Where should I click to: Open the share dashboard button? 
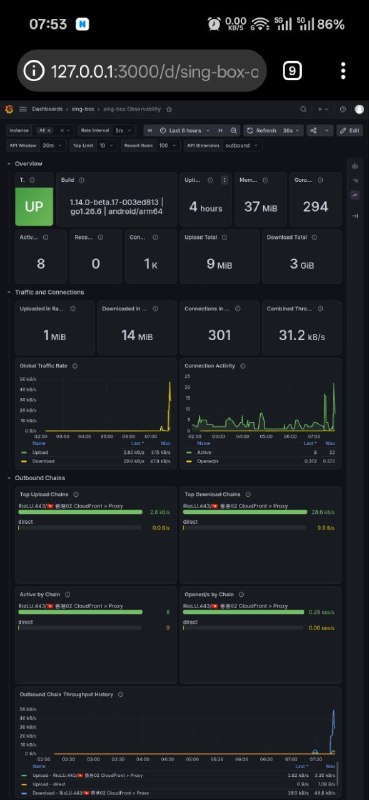pos(313,131)
